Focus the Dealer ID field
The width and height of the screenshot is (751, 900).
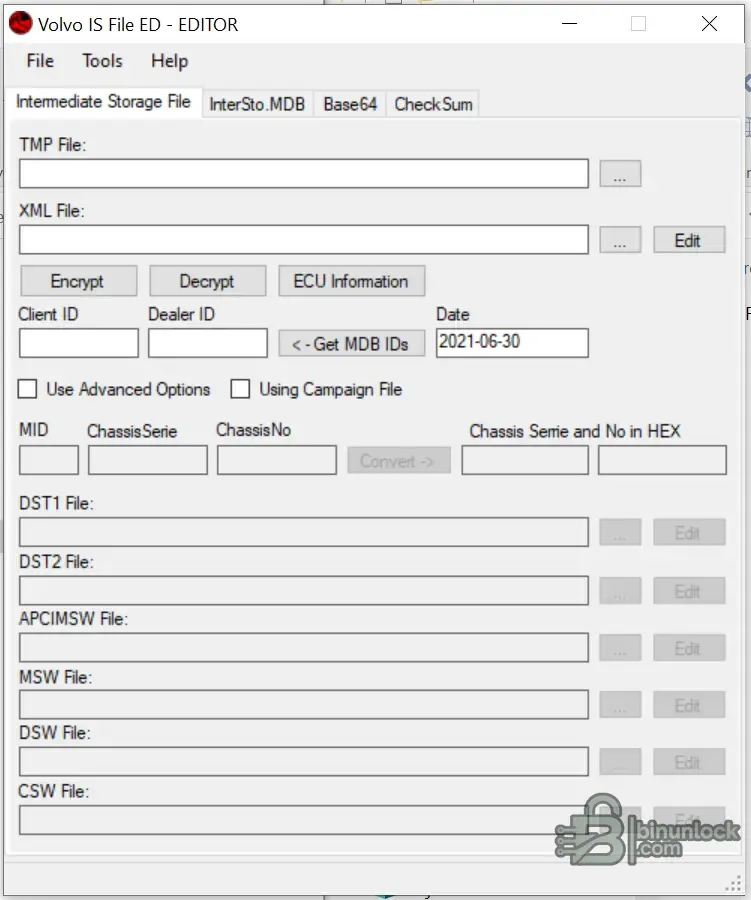tap(208, 343)
